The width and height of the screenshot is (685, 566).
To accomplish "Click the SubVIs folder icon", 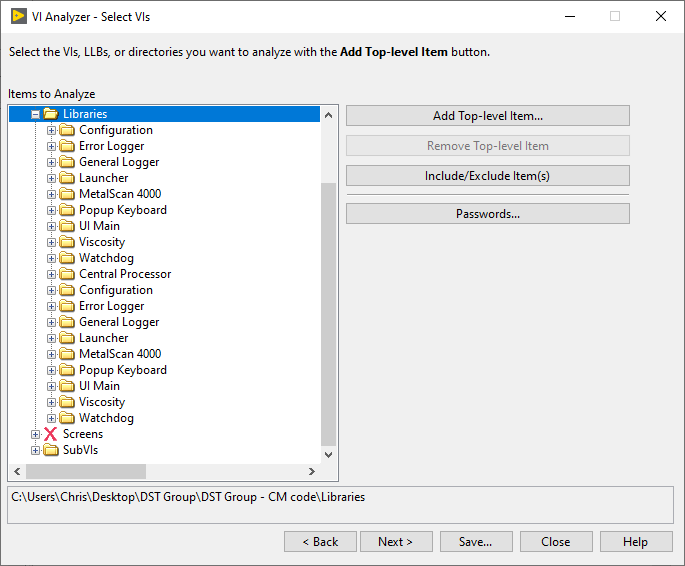I will [50, 450].
